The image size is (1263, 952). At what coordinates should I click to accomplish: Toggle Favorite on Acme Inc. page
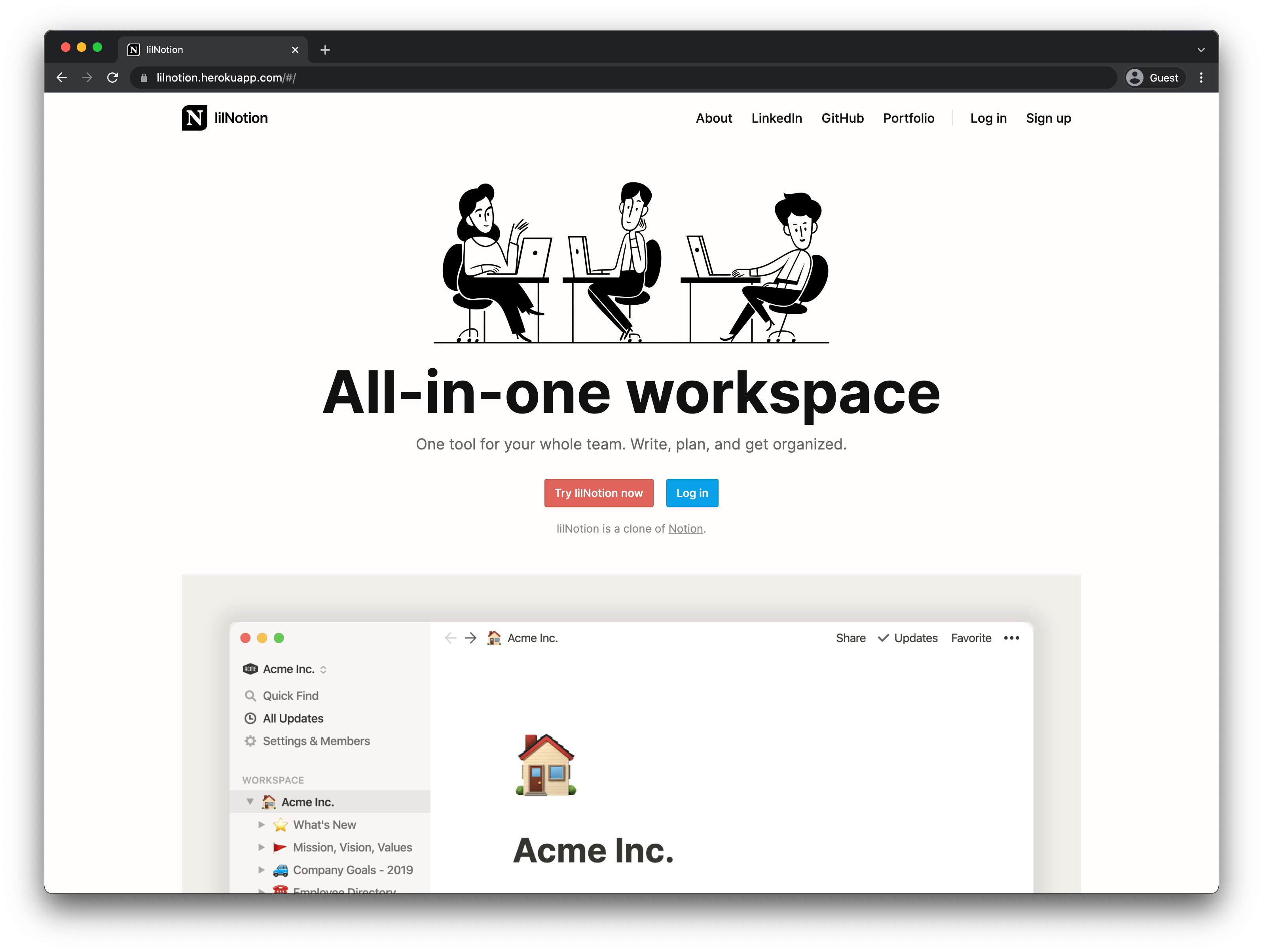pos(970,638)
